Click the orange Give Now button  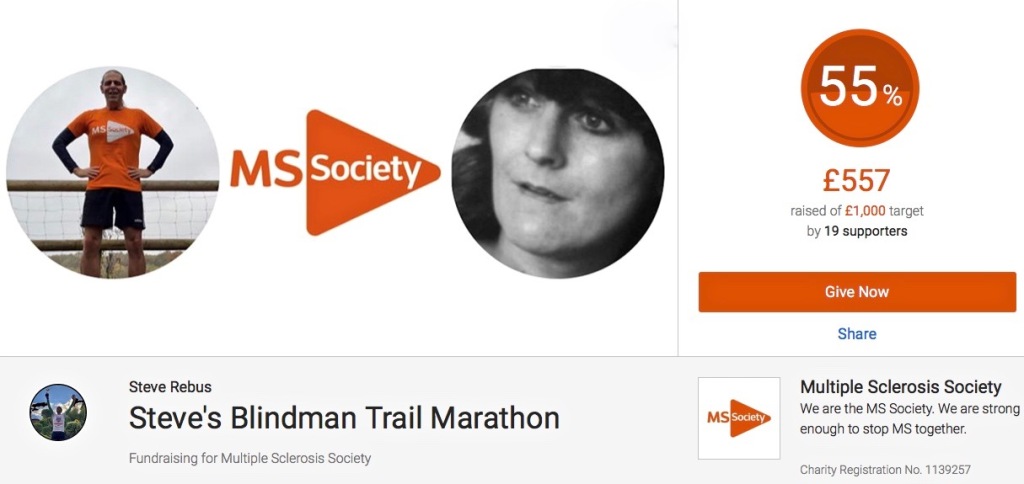click(857, 292)
